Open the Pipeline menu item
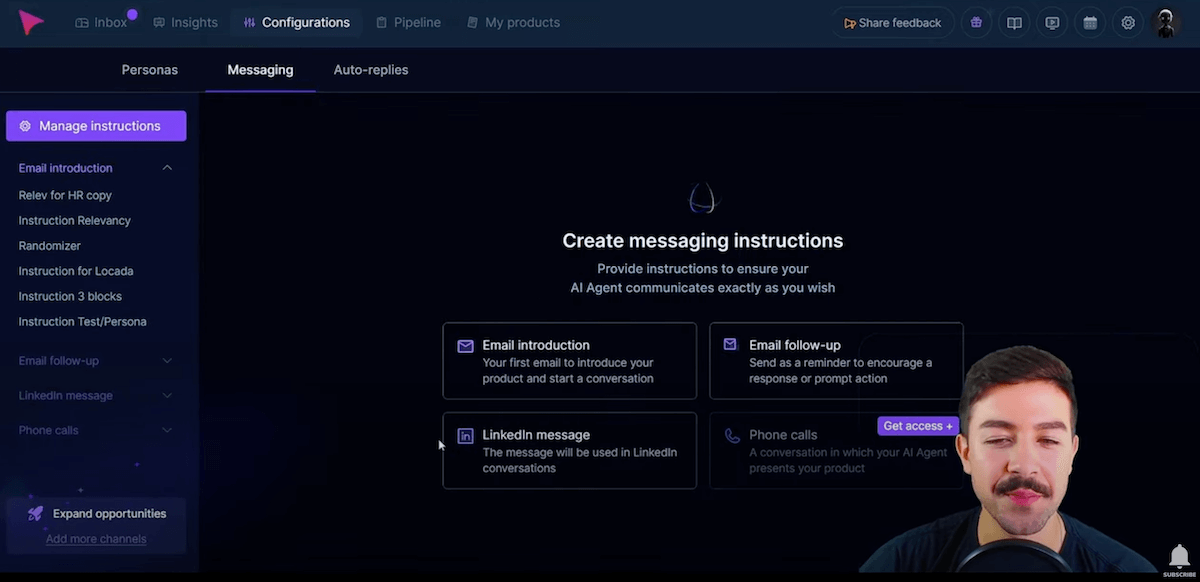 (408, 22)
